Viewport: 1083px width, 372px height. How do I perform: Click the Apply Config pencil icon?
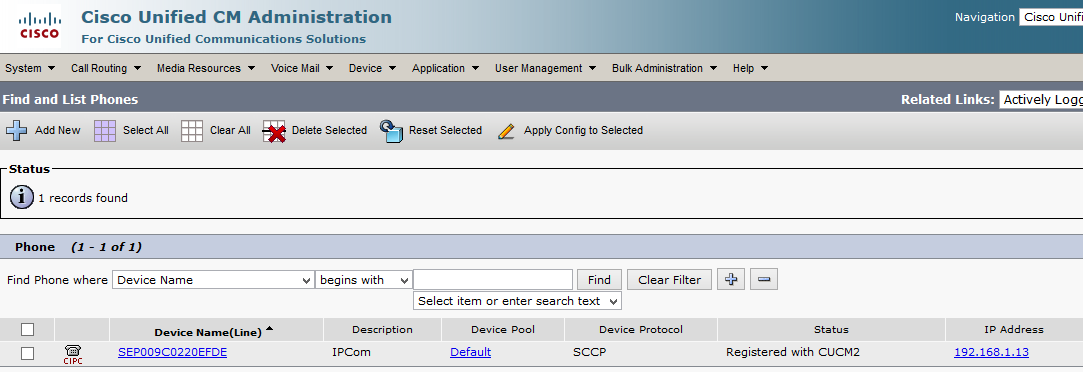tap(506, 130)
